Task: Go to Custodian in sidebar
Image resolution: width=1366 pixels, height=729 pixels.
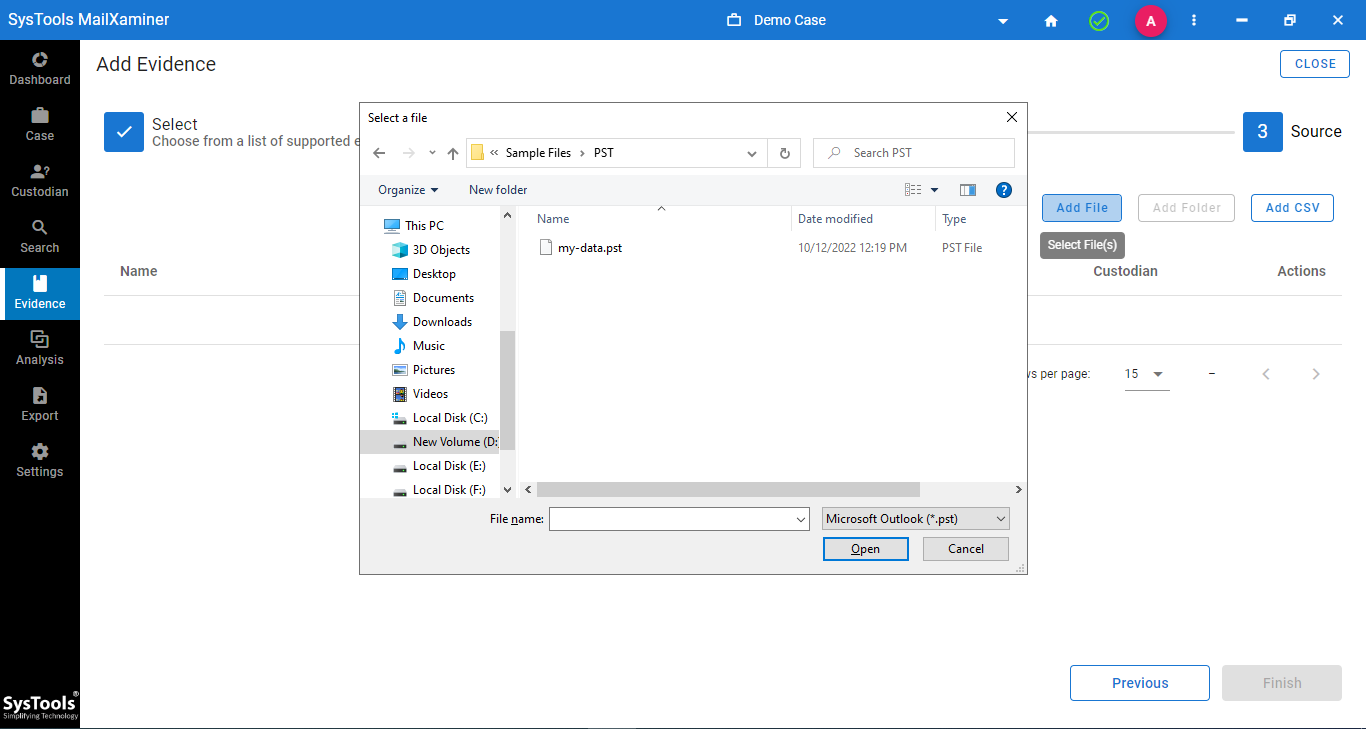Action: (40, 180)
